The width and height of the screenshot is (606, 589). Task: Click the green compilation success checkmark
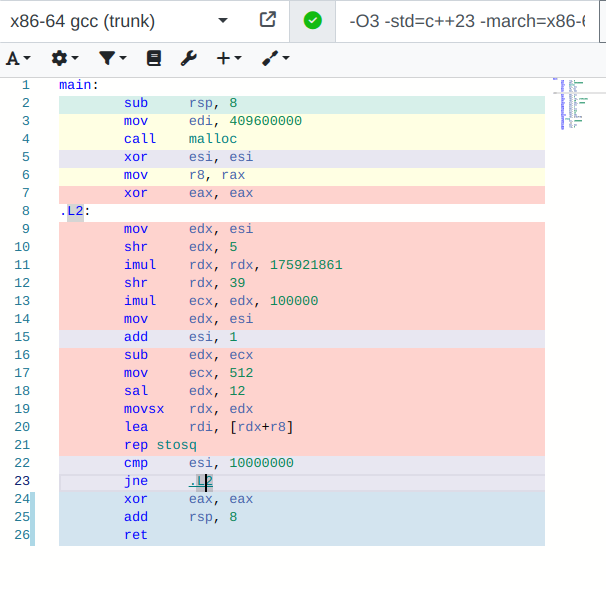click(x=313, y=20)
